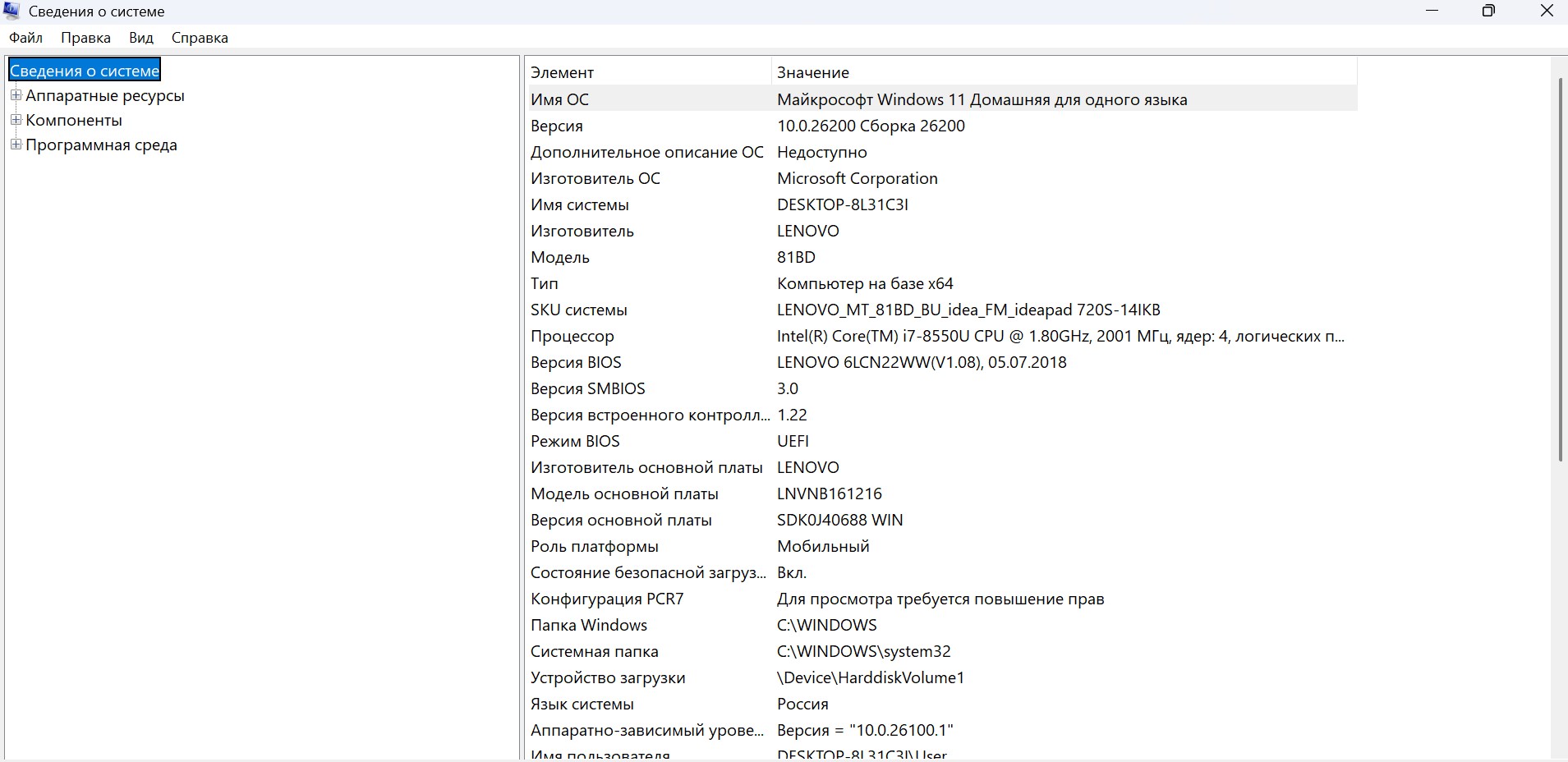Select the Процессор row
The height and width of the screenshot is (762, 1568).
tap(942, 336)
